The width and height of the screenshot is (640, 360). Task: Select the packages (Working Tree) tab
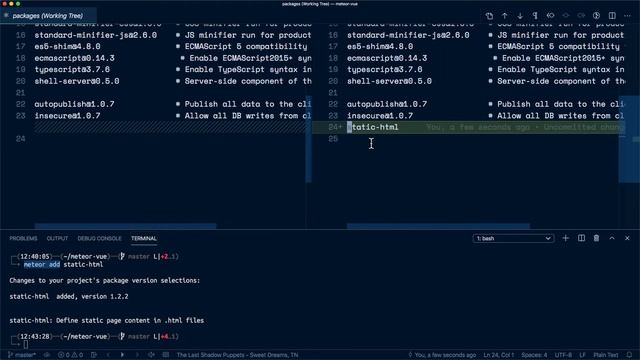[x=48, y=16]
